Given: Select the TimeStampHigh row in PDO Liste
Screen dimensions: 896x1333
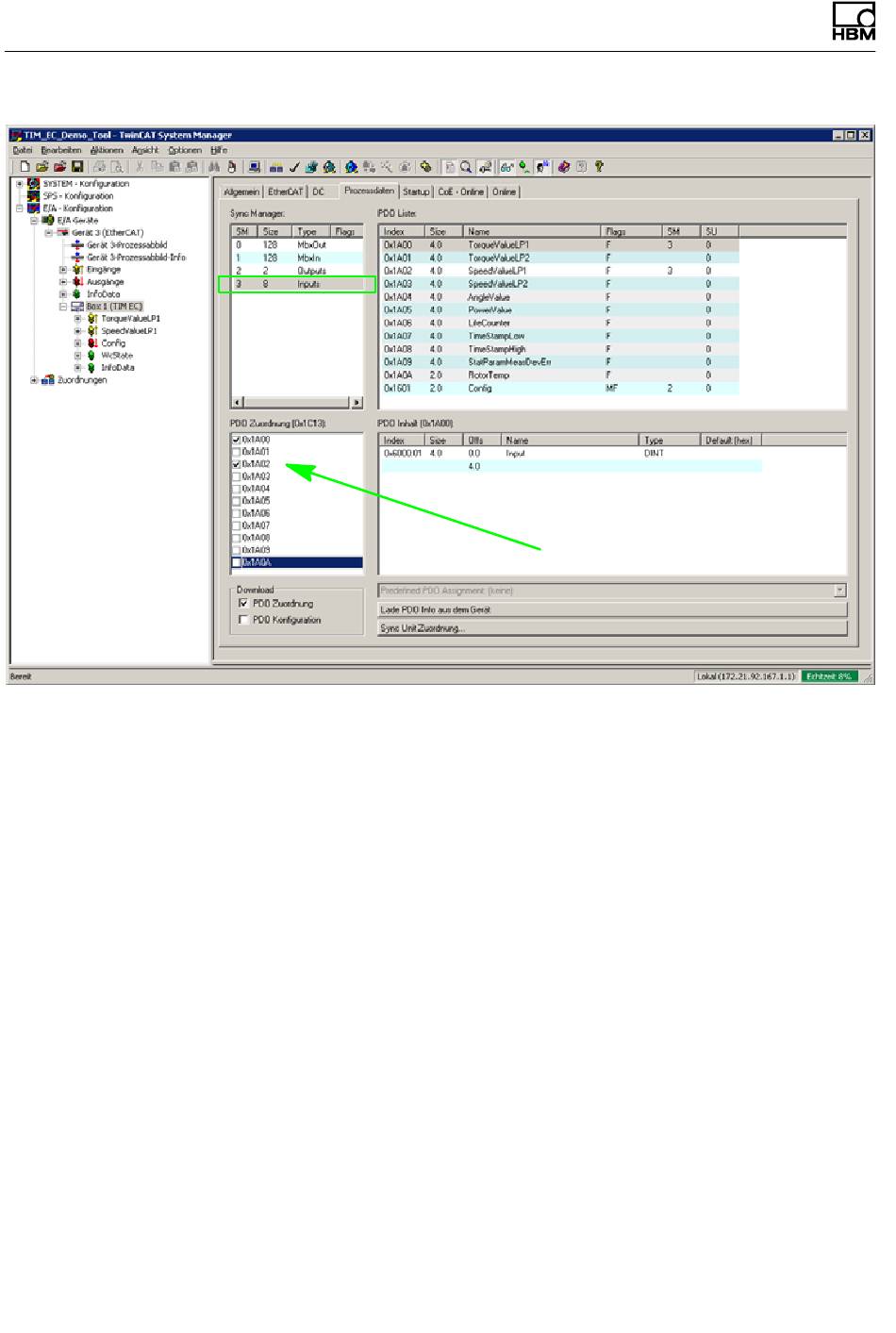Looking at the screenshot, I should 559,349.
